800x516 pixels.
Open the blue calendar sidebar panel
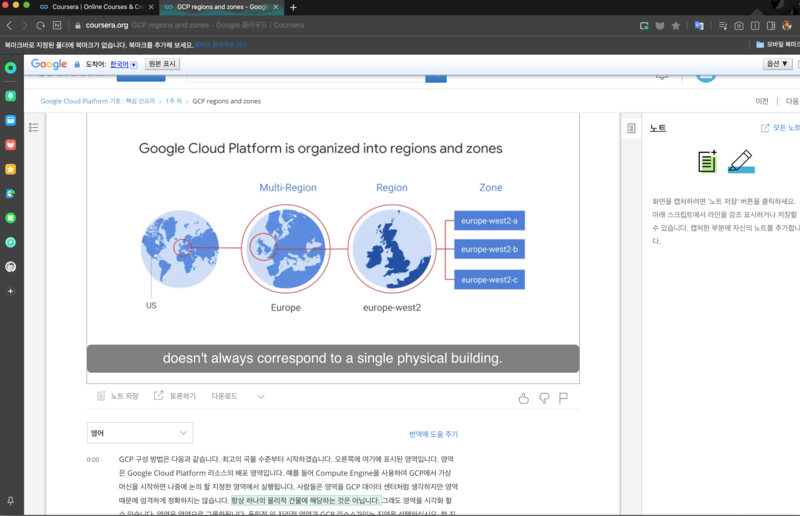[10, 120]
